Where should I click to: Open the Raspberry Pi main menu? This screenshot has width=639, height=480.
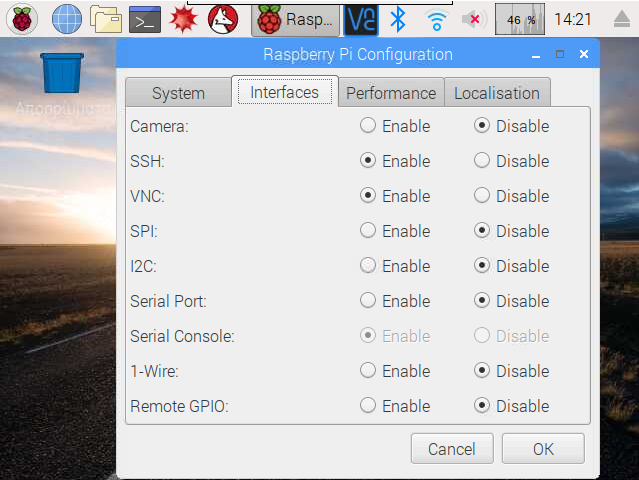pos(22,19)
